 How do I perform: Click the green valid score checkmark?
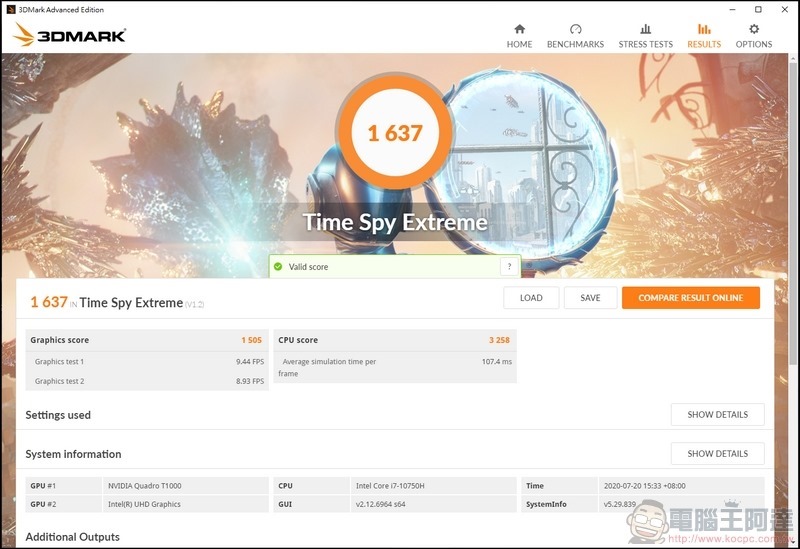tap(278, 266)
